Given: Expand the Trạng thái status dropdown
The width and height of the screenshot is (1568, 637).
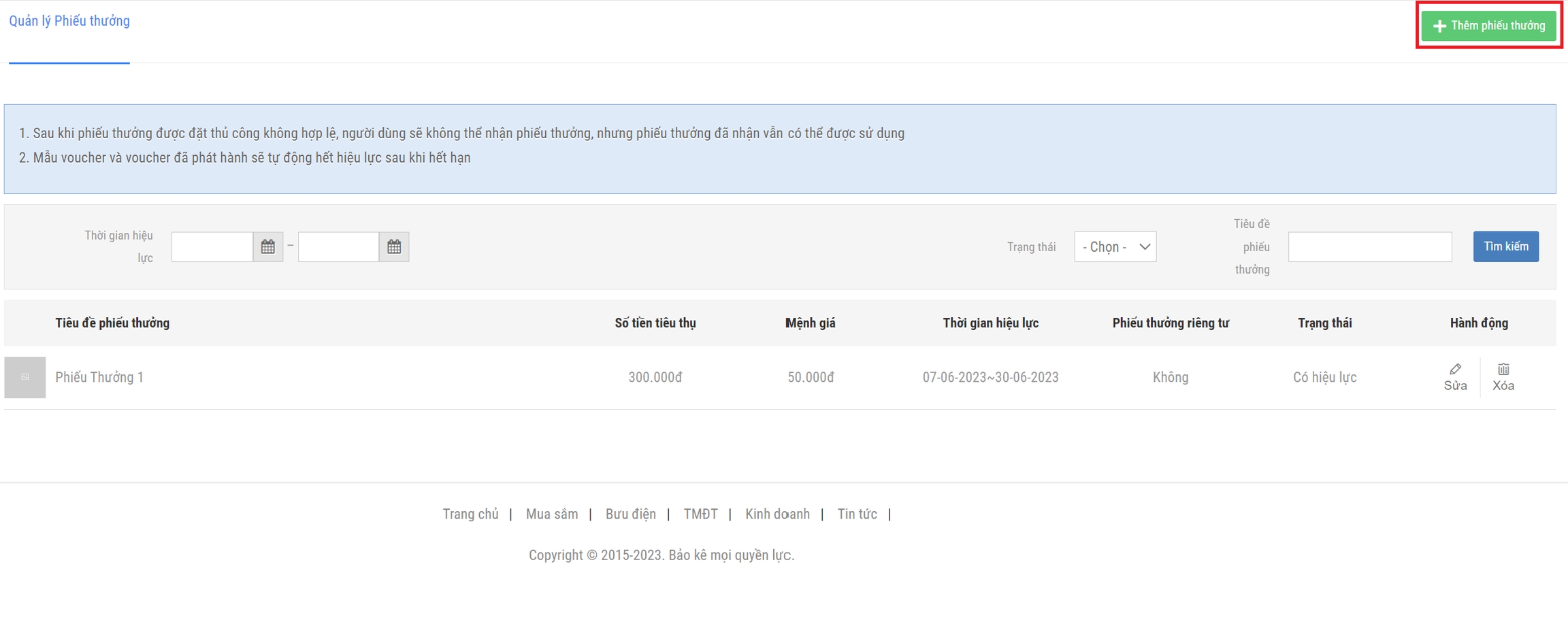Looking at the screenshot, I should (x=1115, y=246).
